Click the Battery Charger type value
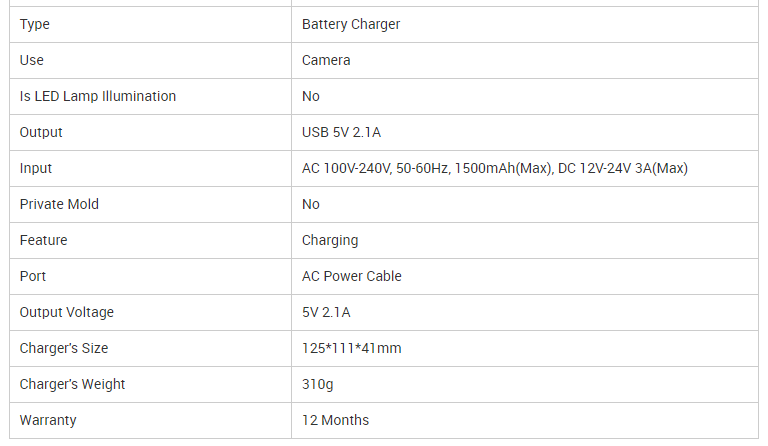 tap(351, 24)
